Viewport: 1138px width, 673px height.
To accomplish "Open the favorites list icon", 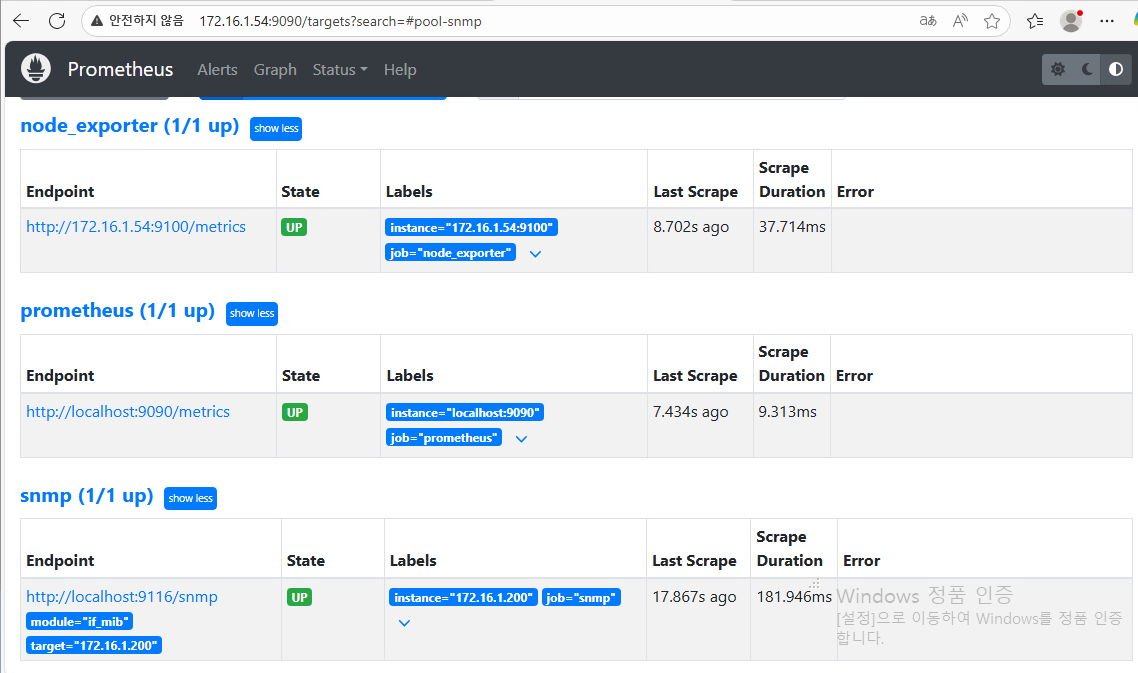I will coord(1035,21).
